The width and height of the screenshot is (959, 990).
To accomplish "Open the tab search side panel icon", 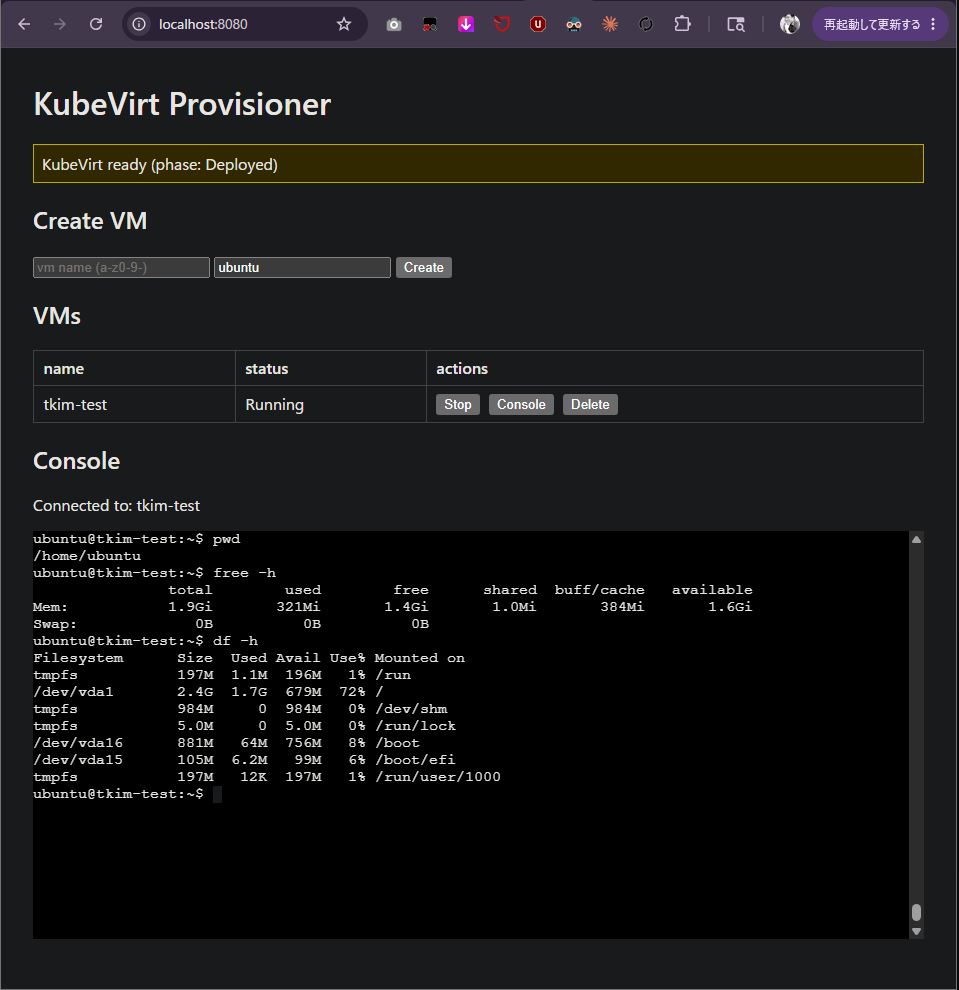I will click(x=736, y=25).
